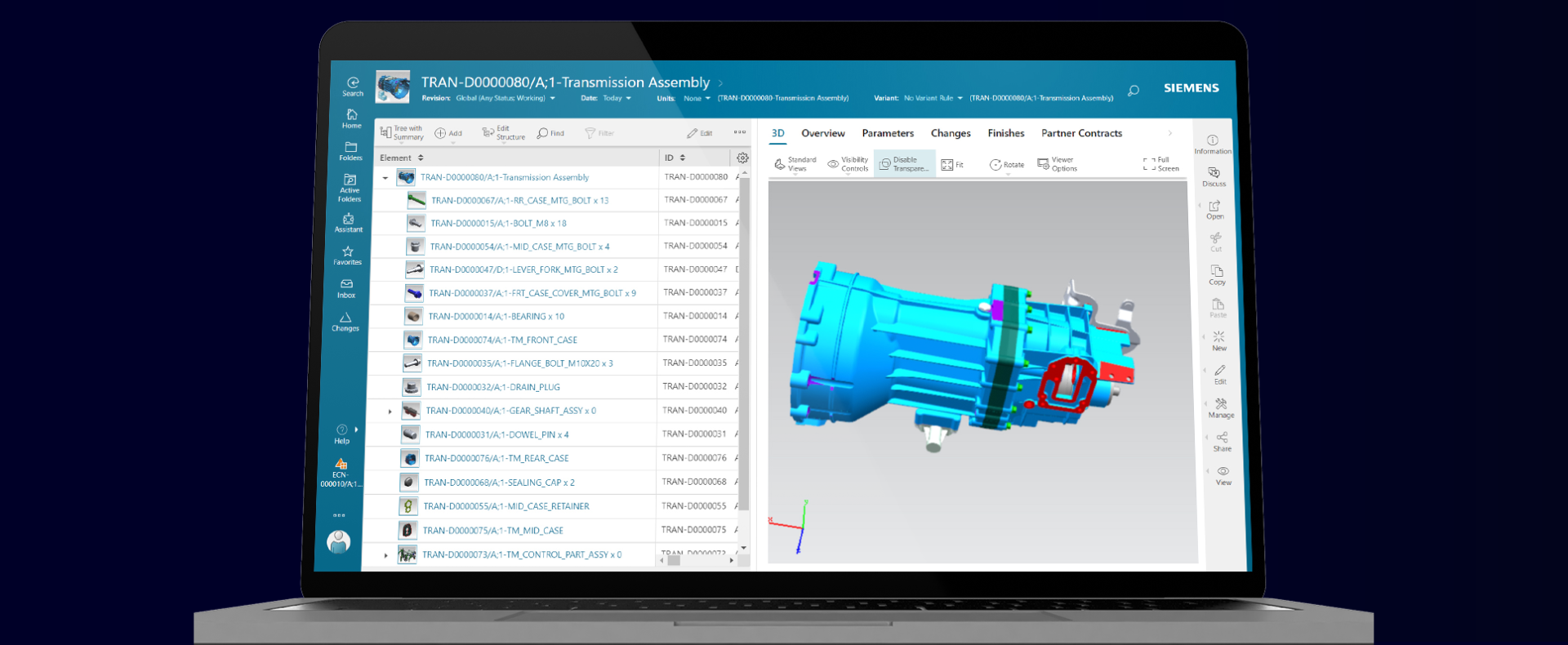Screen dimensions: 1568x645
Task: Open the Revision rule dropdown
Action: (x=553, y=98)
